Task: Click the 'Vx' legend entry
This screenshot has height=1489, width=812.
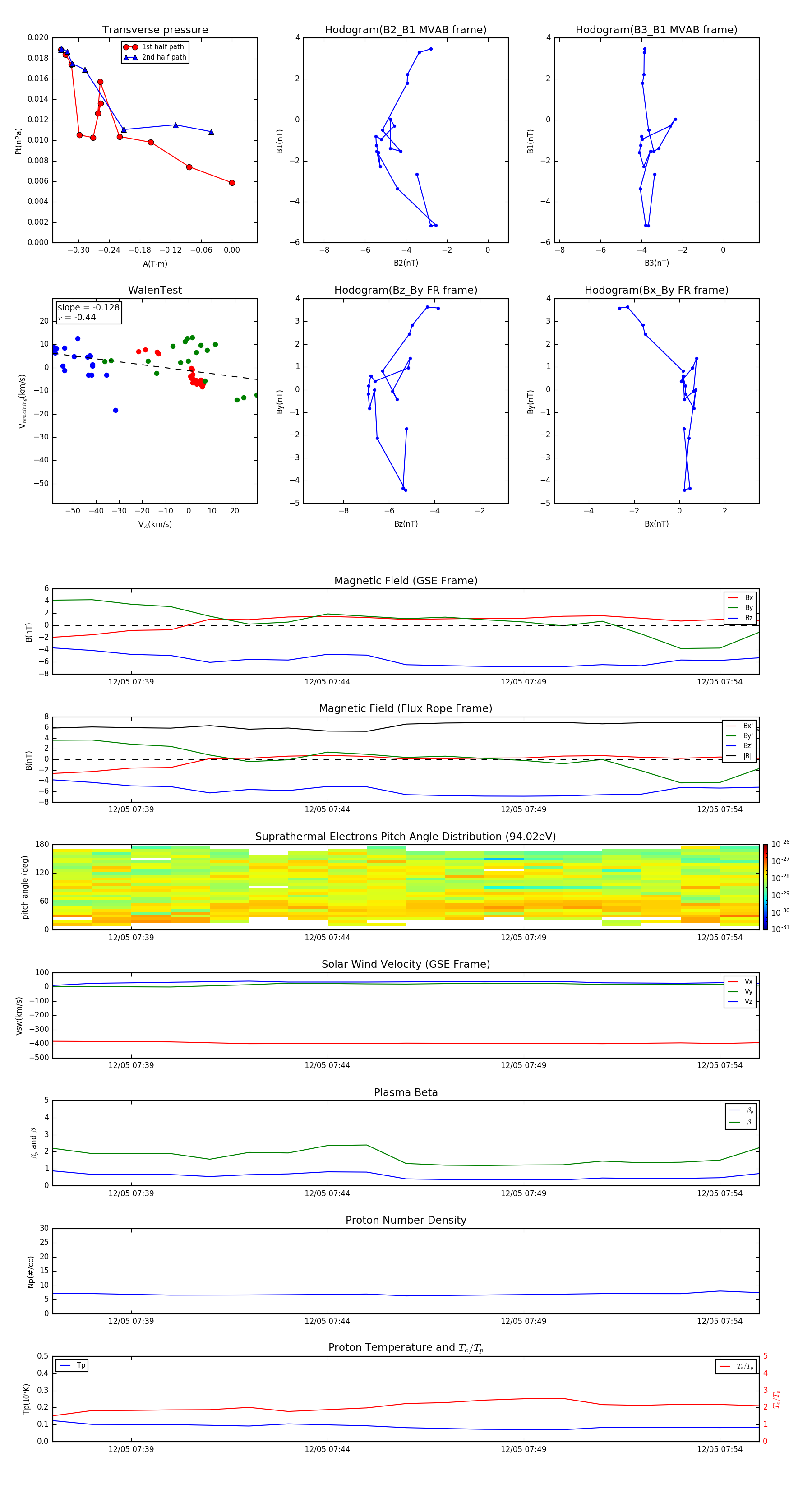Action: pyautogui.click(x=740, y=981)
